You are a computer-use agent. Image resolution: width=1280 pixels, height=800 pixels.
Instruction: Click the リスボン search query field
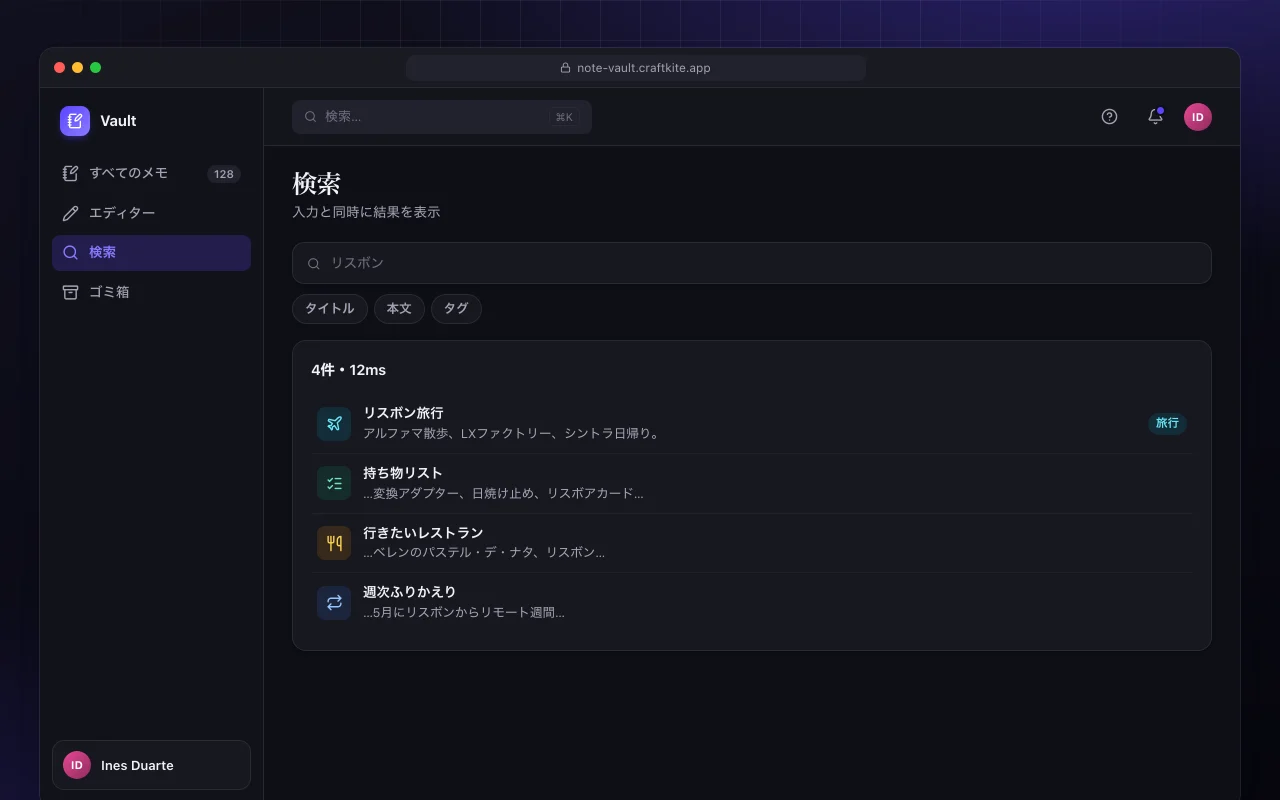click(x=752, y=263)
